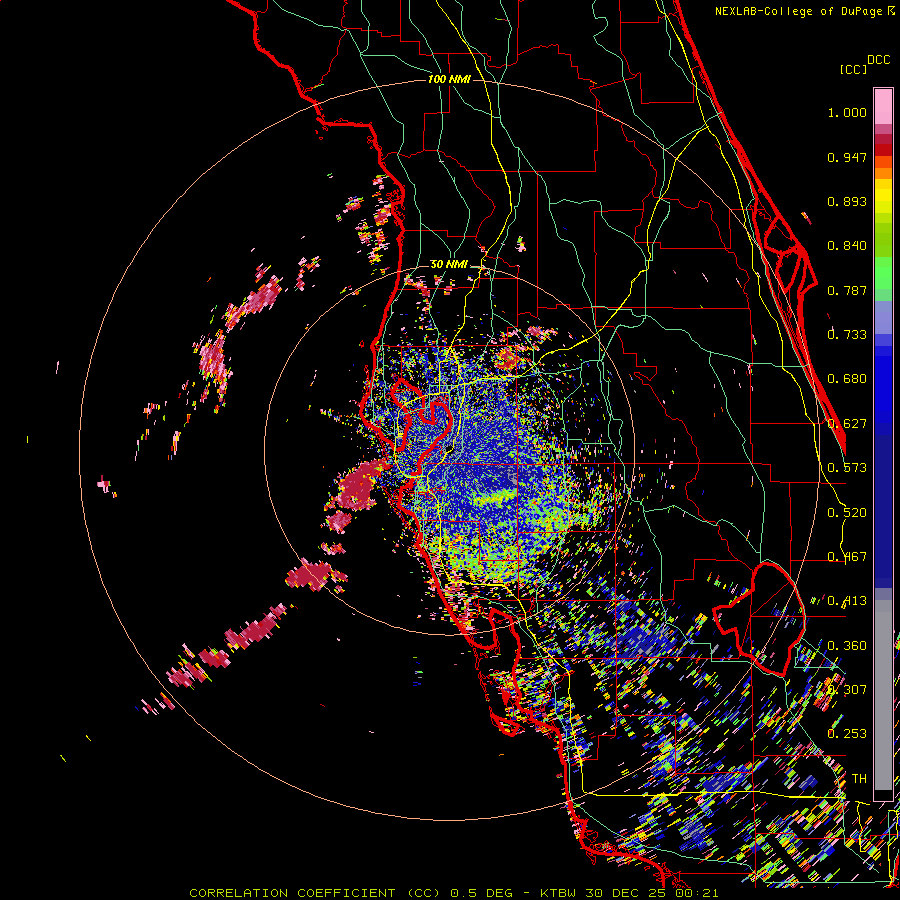Click the 30 DEC 25 00:21 timestamp
900x900 pixels.
tap(651, 893)
